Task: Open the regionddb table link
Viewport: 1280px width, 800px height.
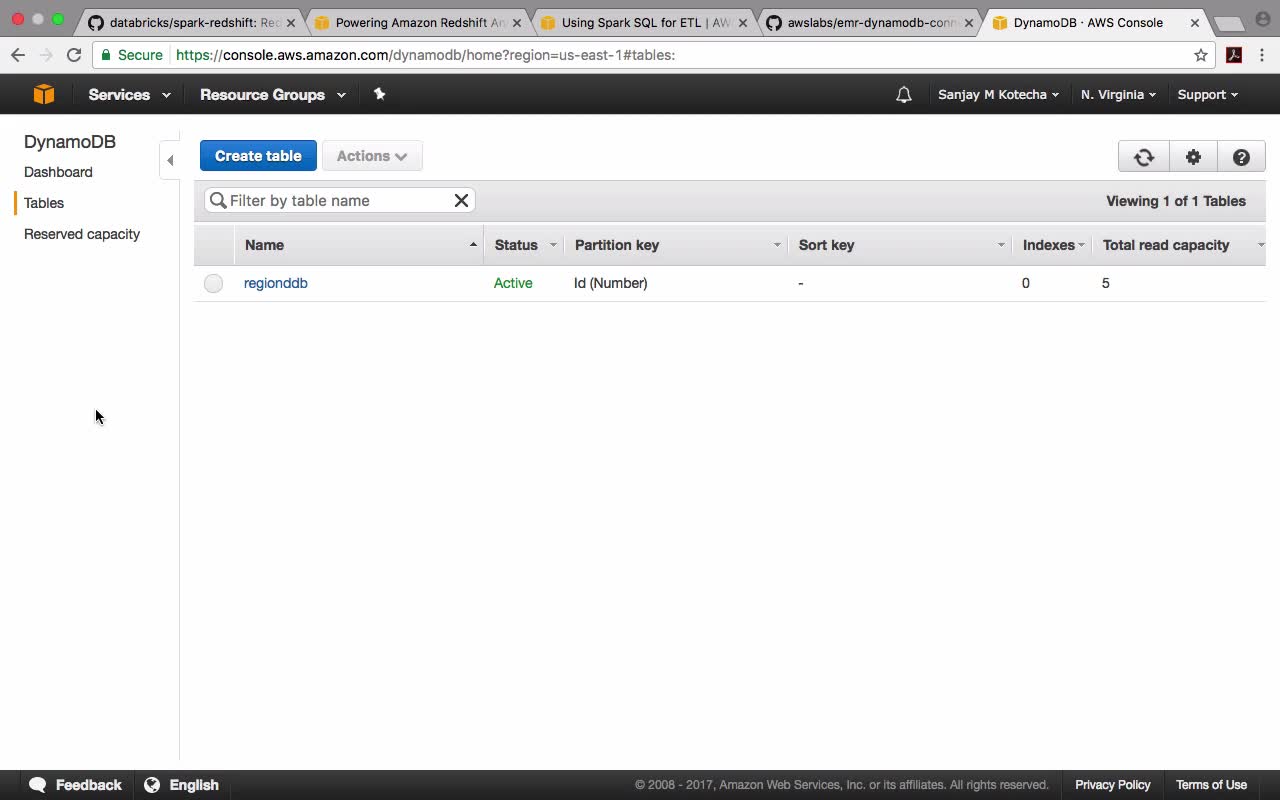Action: coord(276,283)
